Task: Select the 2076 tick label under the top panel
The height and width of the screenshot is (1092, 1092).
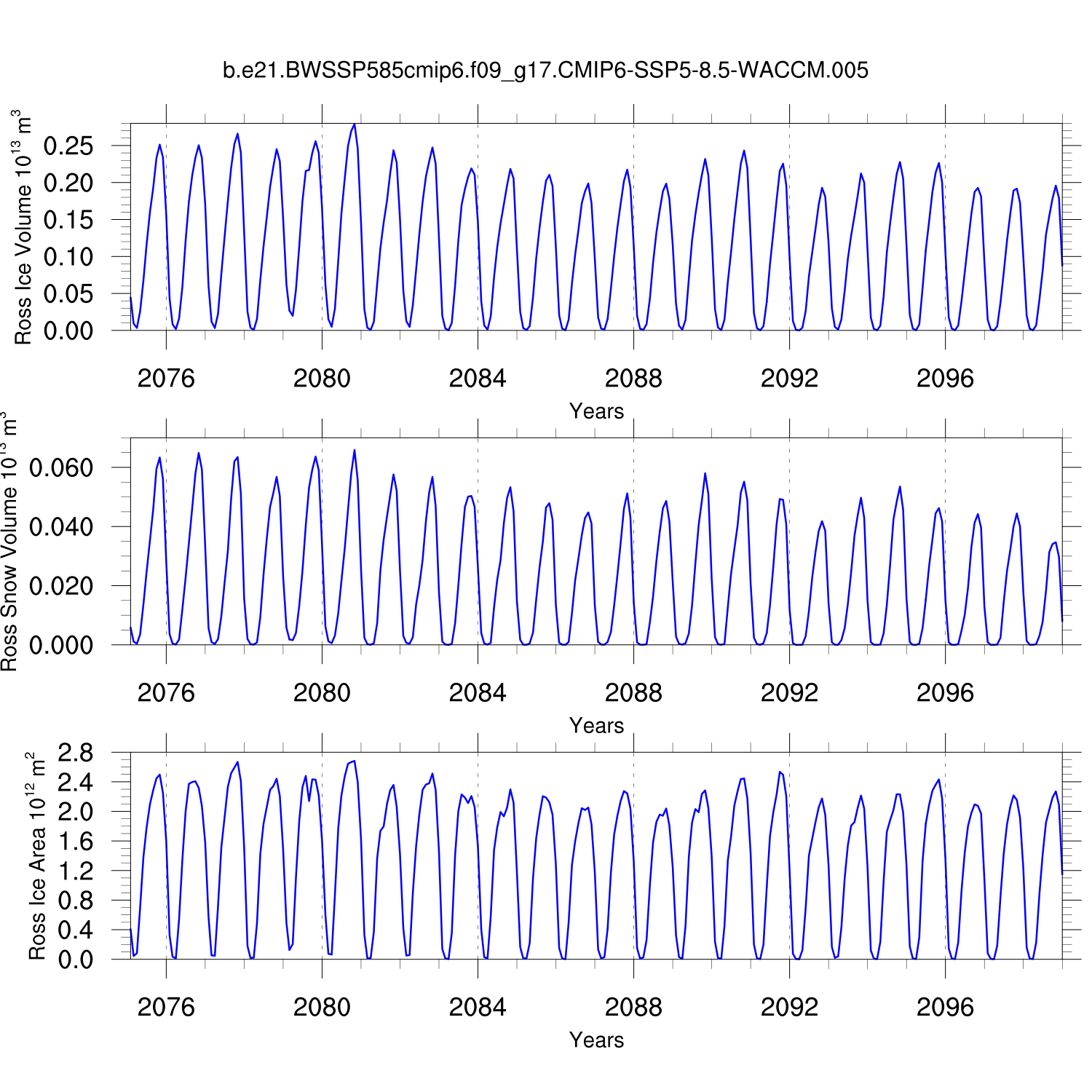Action: [166, 379]
